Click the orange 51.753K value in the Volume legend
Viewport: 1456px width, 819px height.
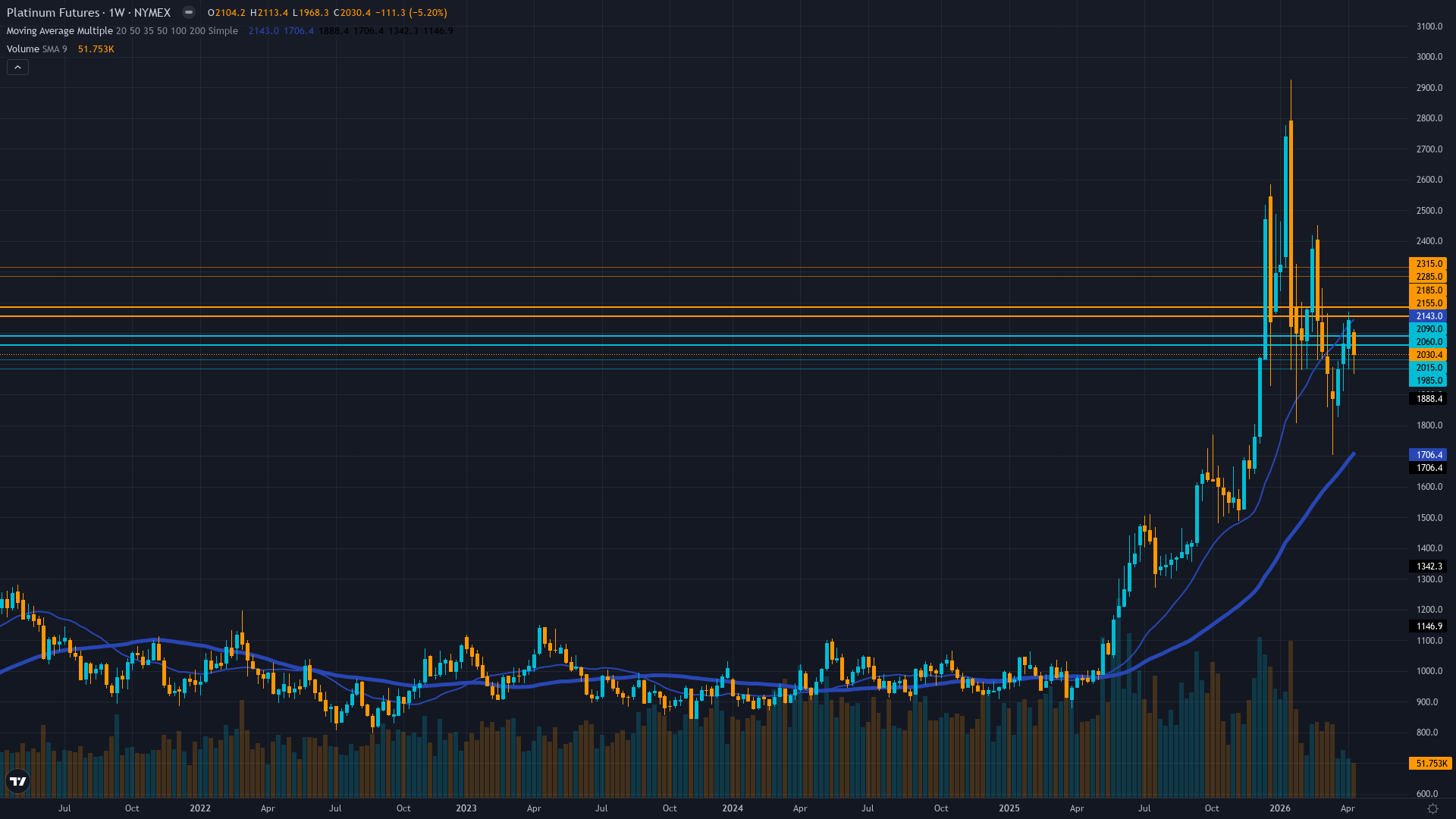tap(96, 49)
